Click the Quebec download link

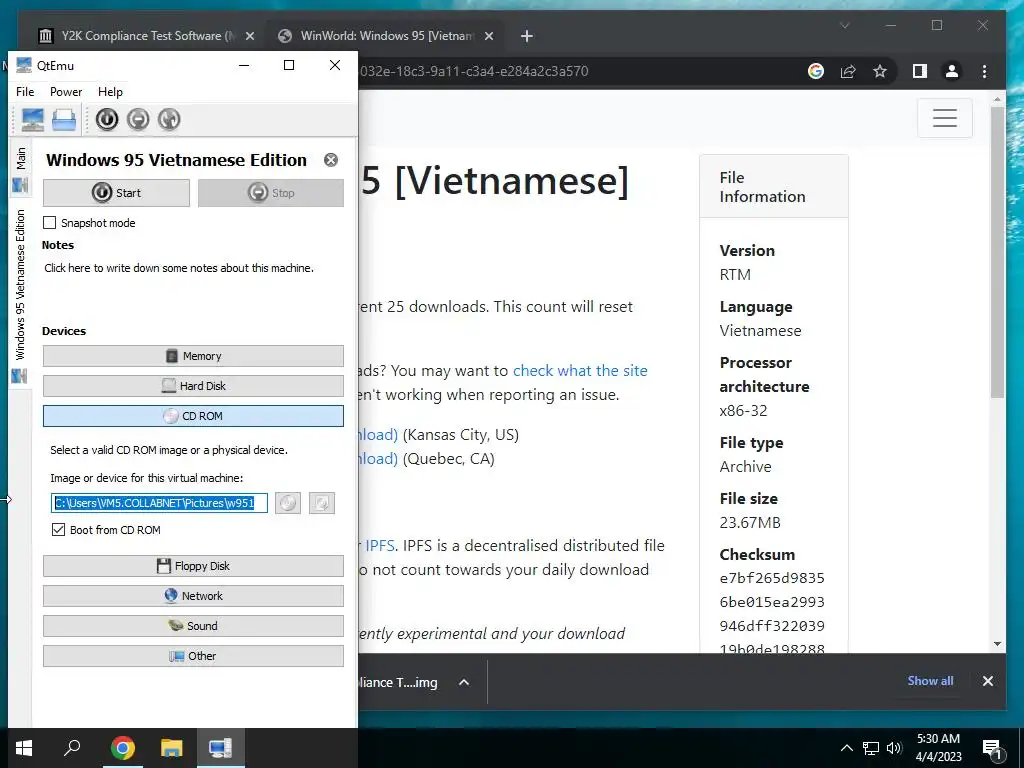pos(378,458)
